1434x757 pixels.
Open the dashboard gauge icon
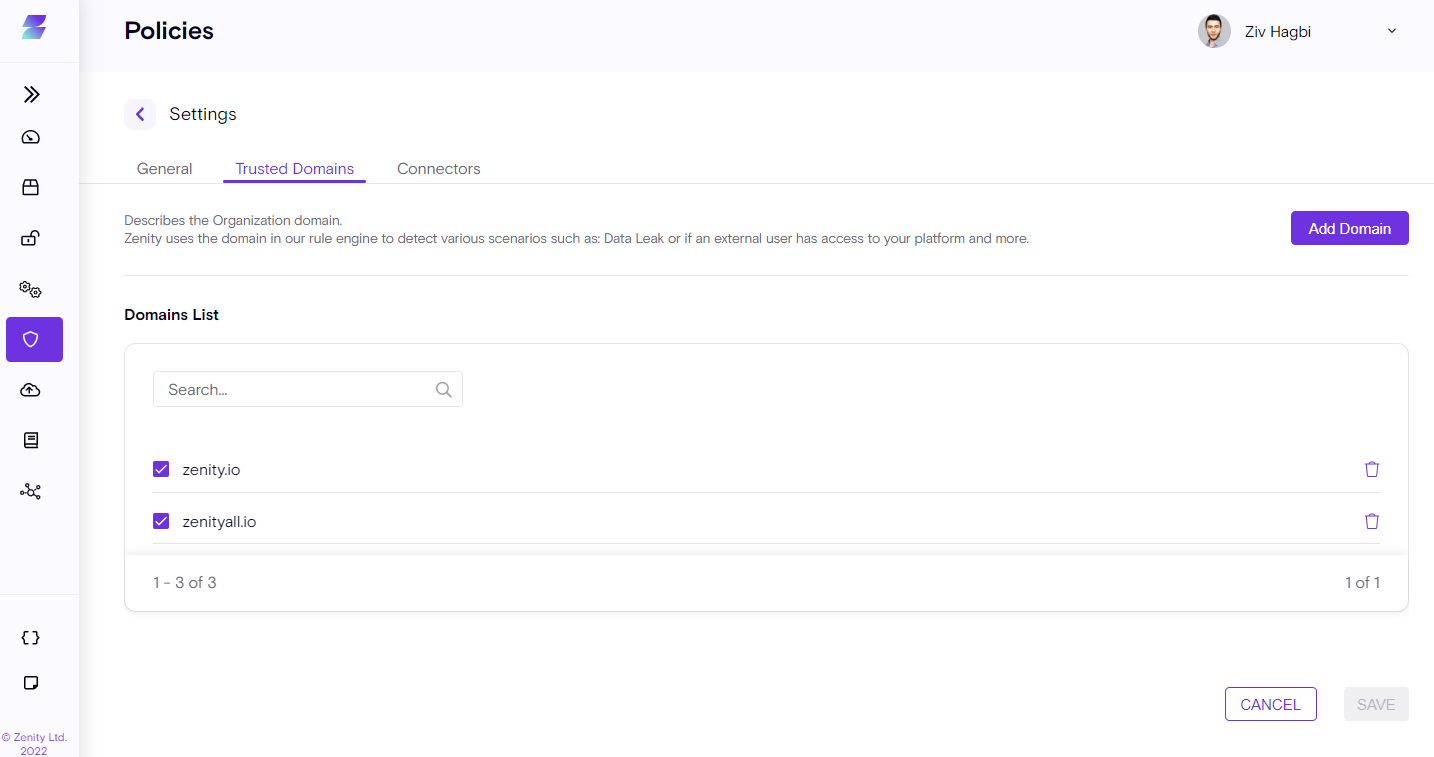point(31,138)
